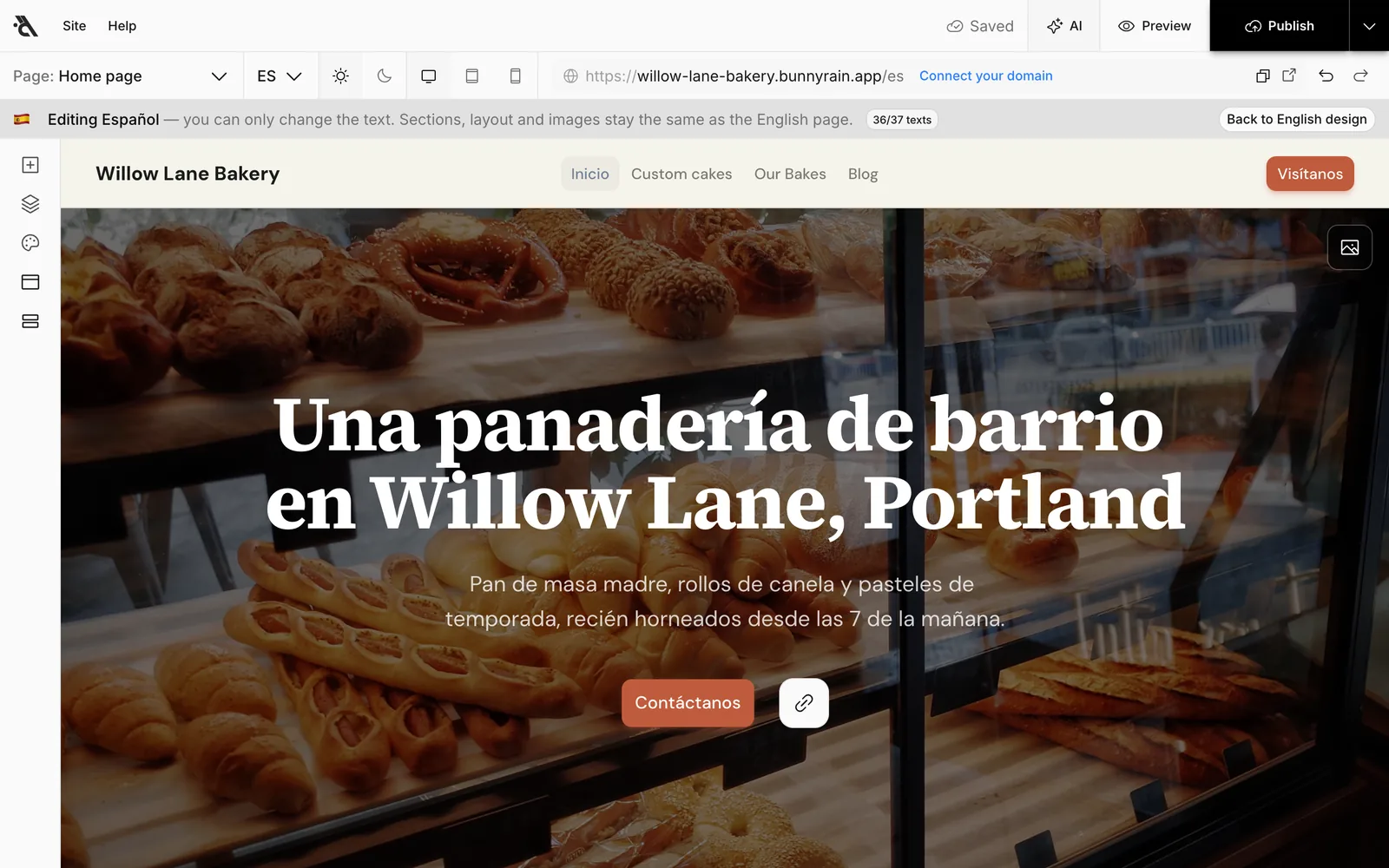The height and width of the screenshot is (868, 1389).
Task: Select the Blog nav item
Action: pyautogui.click(x=863, y=174)
